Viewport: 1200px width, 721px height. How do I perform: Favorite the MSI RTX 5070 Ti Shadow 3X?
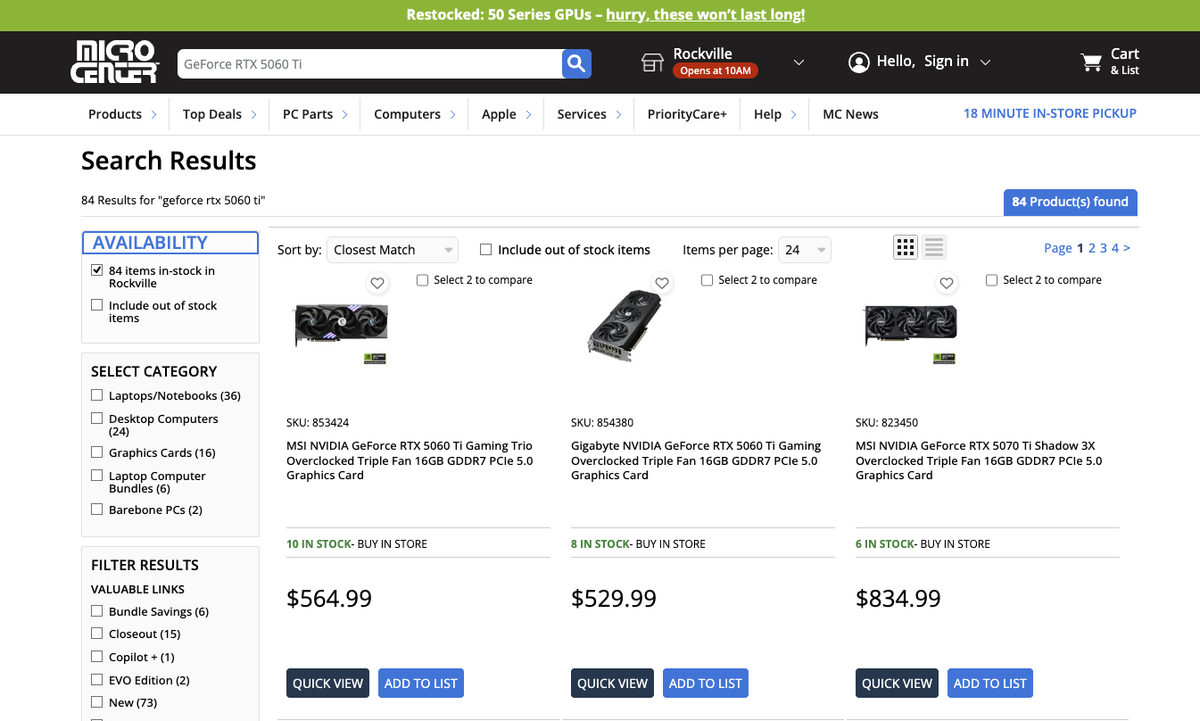click(x=946, y=283)
